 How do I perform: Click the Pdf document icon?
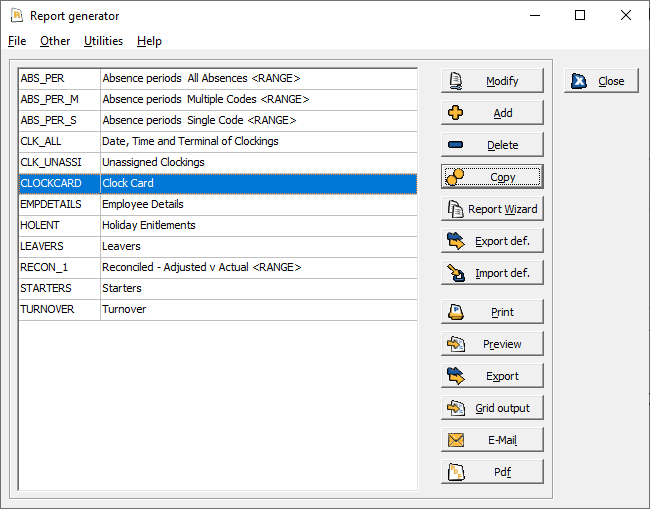(456, 472)
